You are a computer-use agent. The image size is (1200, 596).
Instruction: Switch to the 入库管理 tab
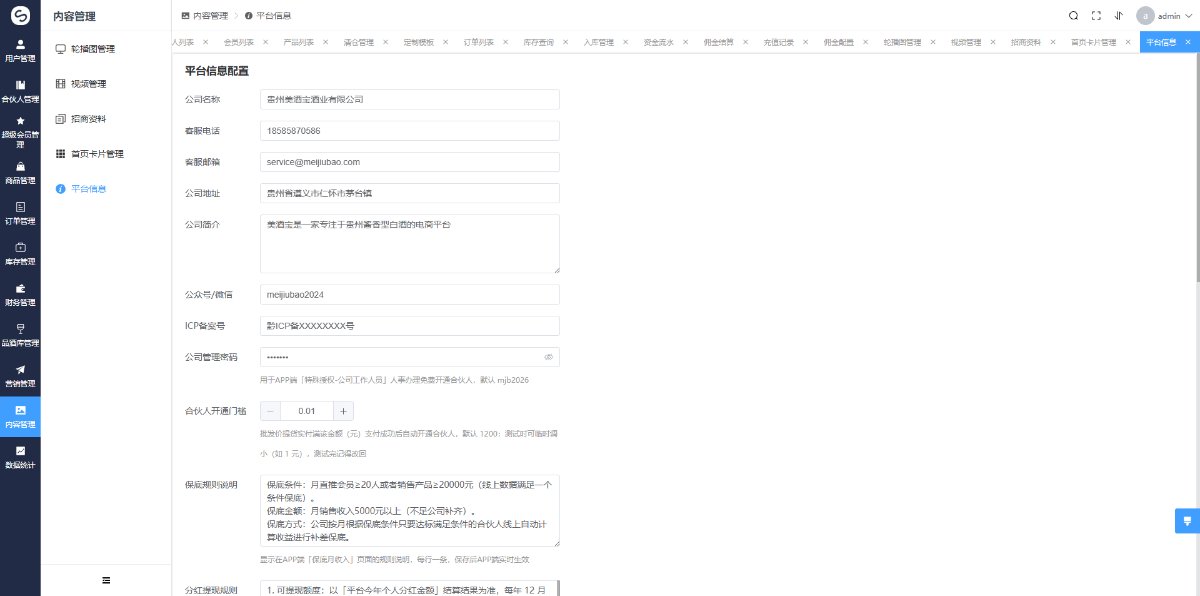pyautogui.click(x=598, y=43)
